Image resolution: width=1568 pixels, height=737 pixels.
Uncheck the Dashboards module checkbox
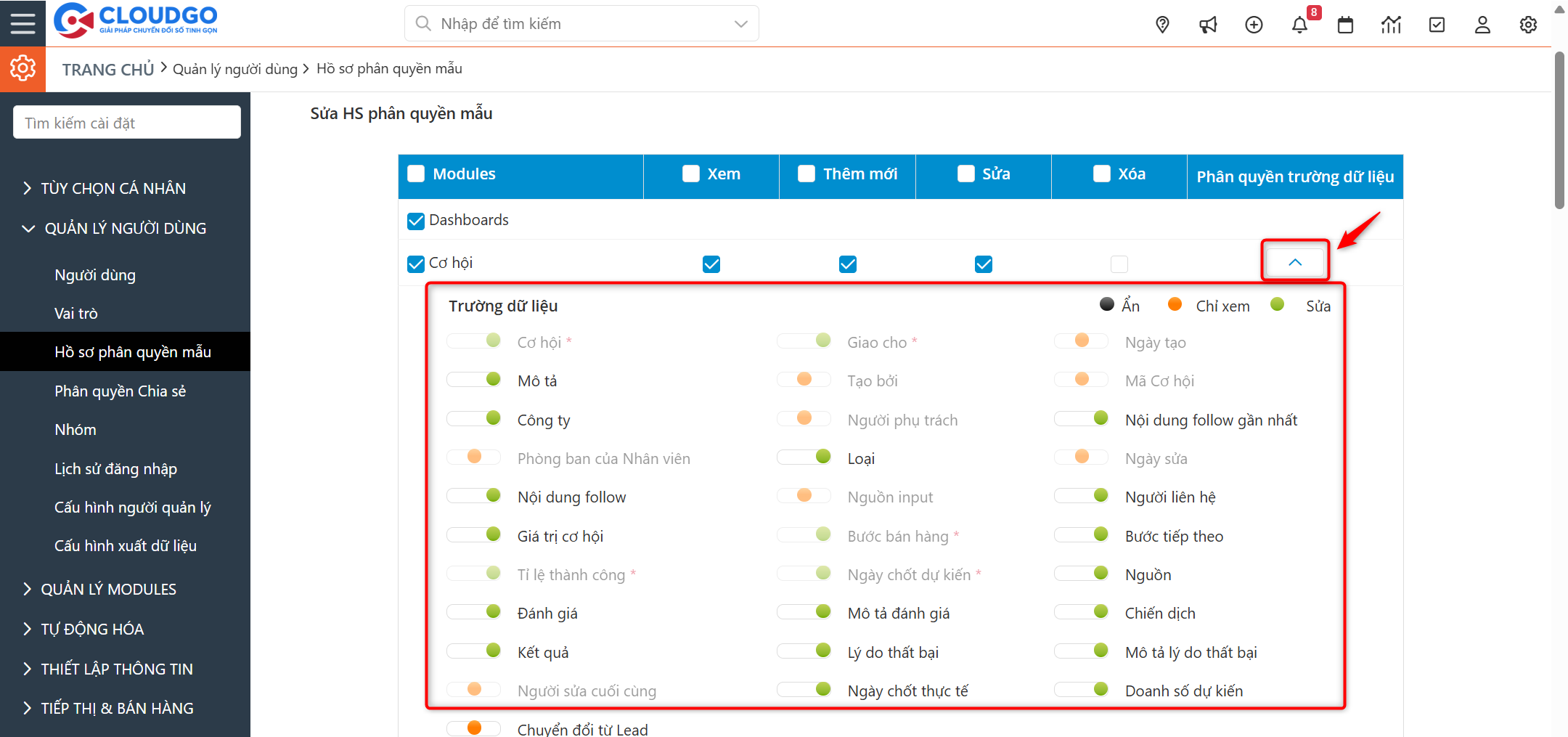(416, 221)
